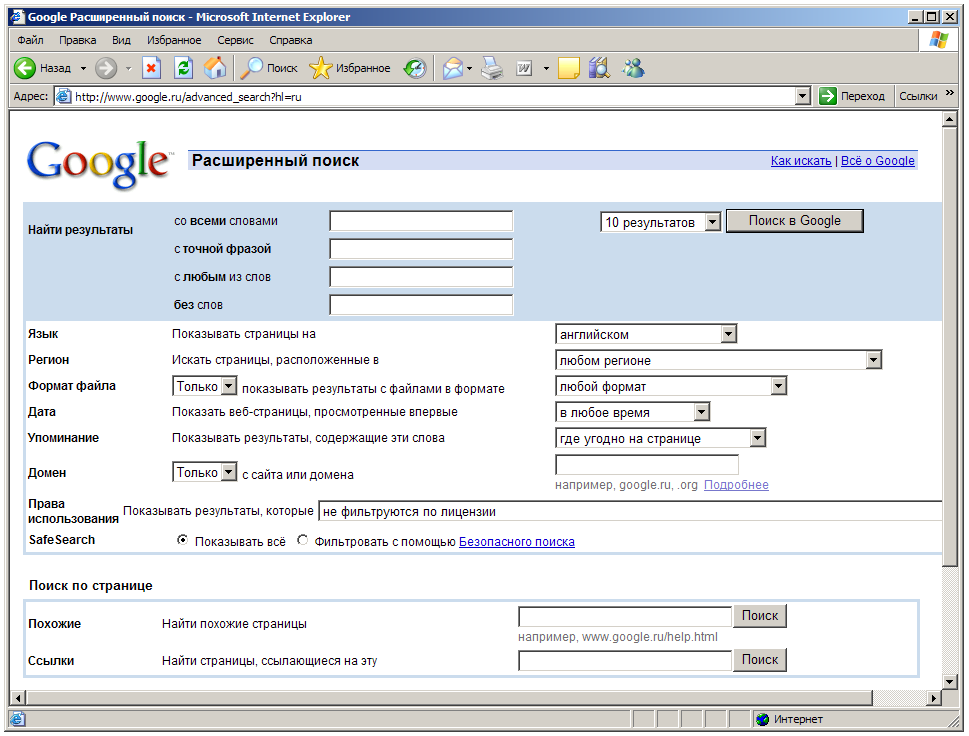
Task: Refresh the page with green arrows icon
Action: [x=184, y=68]
